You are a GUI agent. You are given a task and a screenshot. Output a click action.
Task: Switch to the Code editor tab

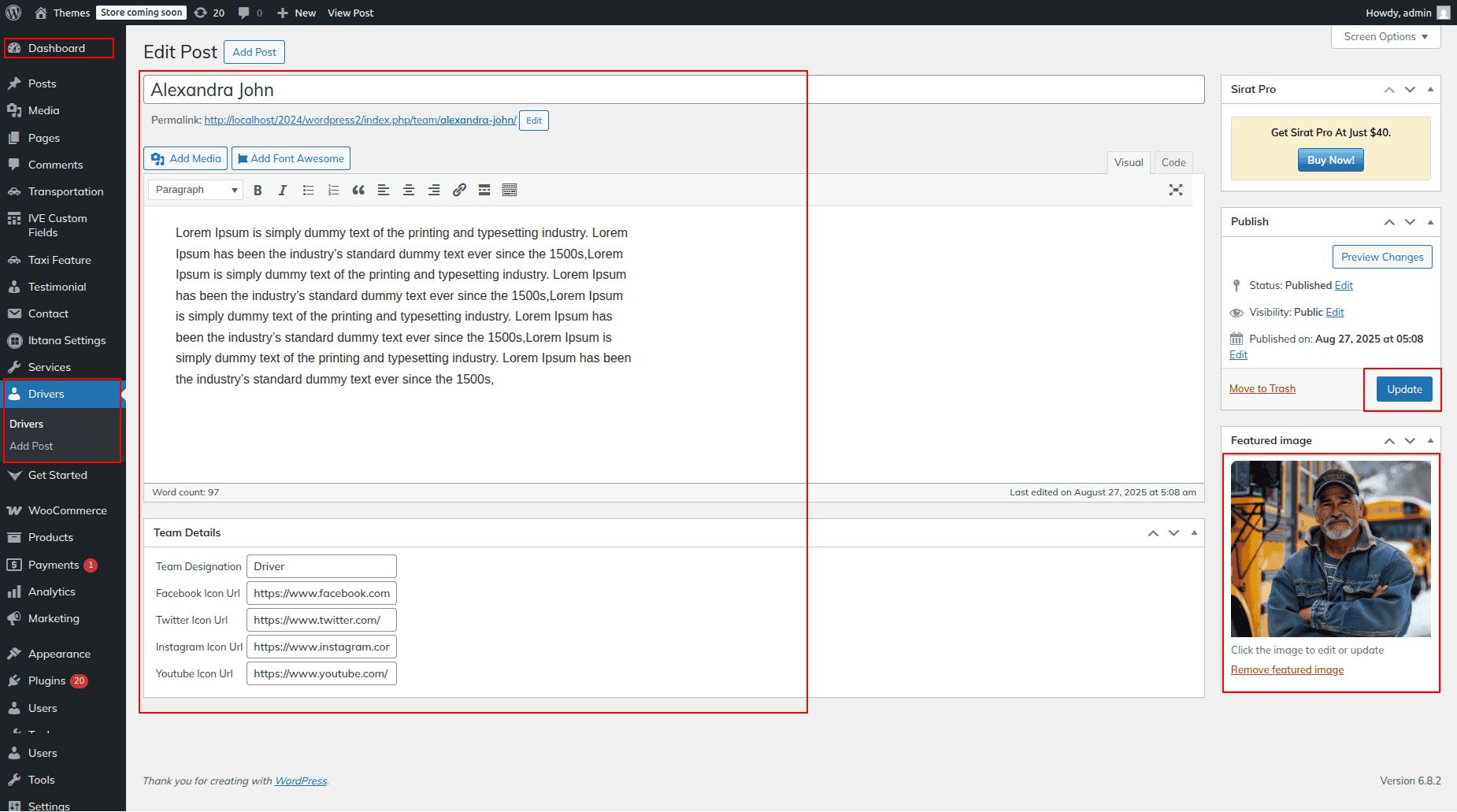point(1173,162)
